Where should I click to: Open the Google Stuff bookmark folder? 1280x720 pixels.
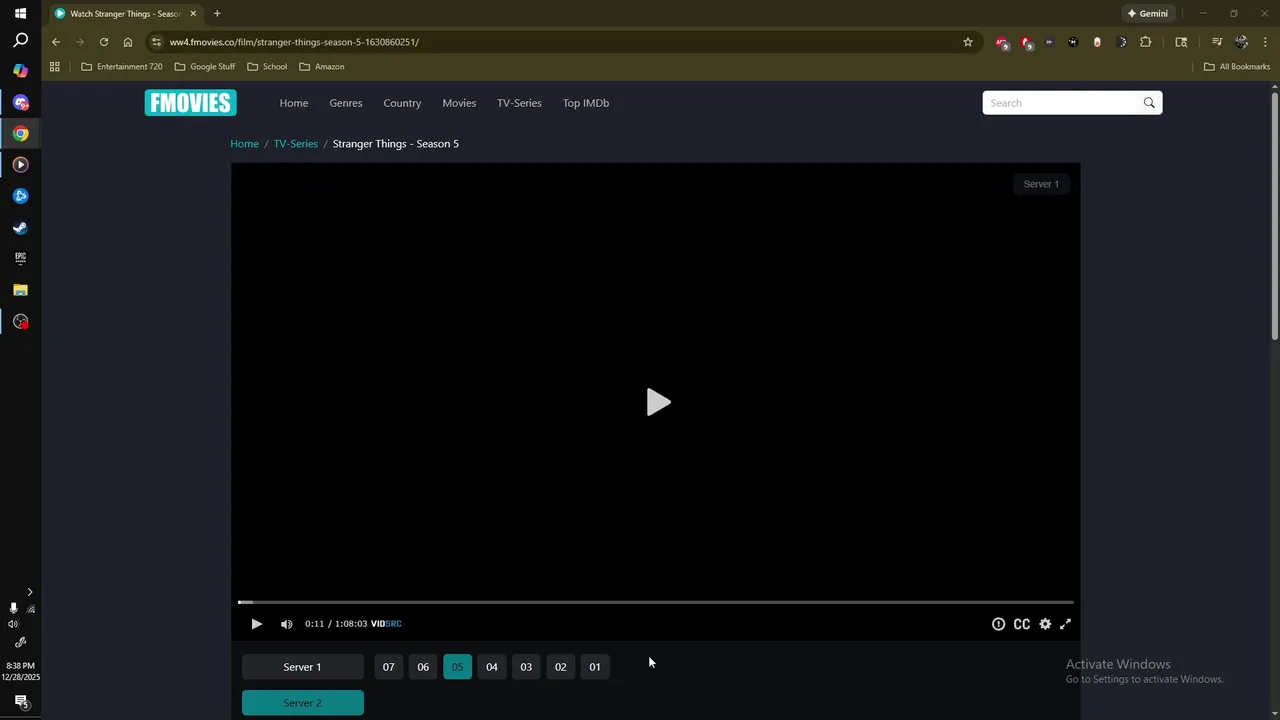tap(205, 67)
